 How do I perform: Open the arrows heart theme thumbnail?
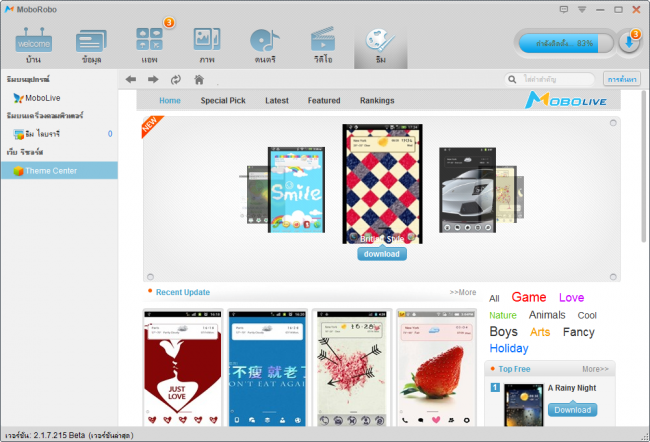352,367
